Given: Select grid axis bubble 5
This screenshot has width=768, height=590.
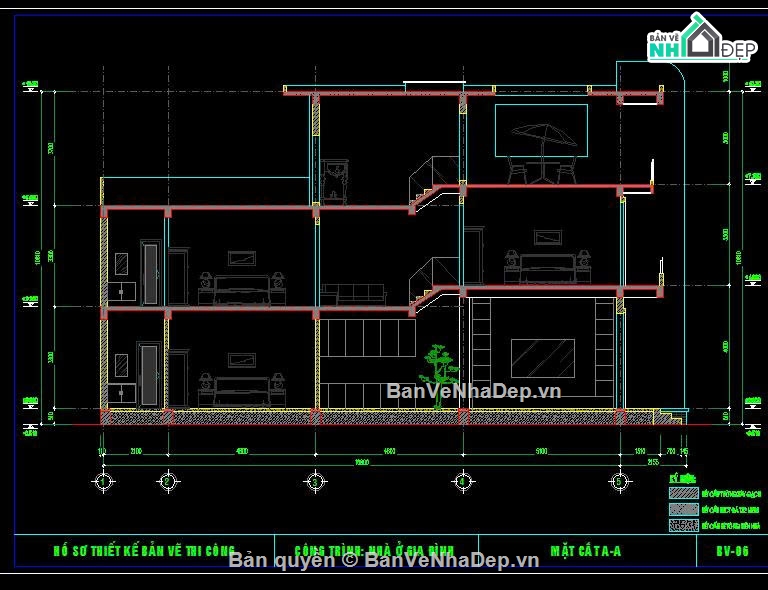Looking at the screenshot, I should (x=619, y=482).
